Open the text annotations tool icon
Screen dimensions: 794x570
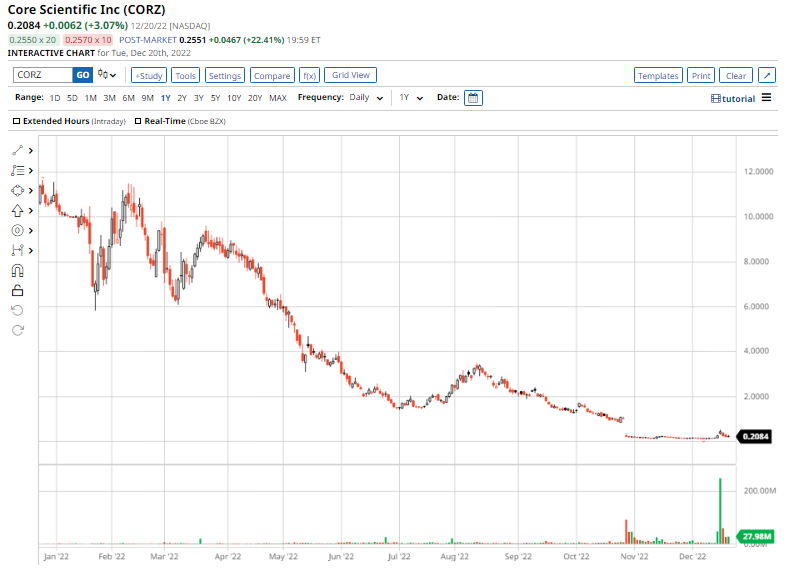coord(18,171)
